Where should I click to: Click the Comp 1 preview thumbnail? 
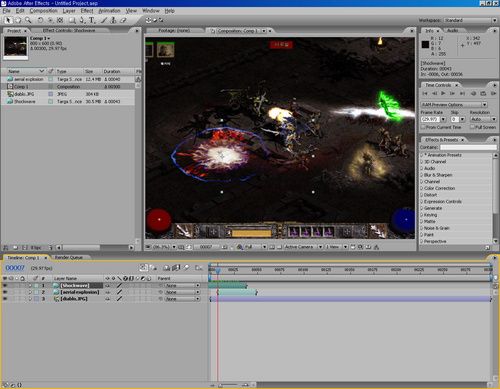pyautogui.click(x=15, y=47)
